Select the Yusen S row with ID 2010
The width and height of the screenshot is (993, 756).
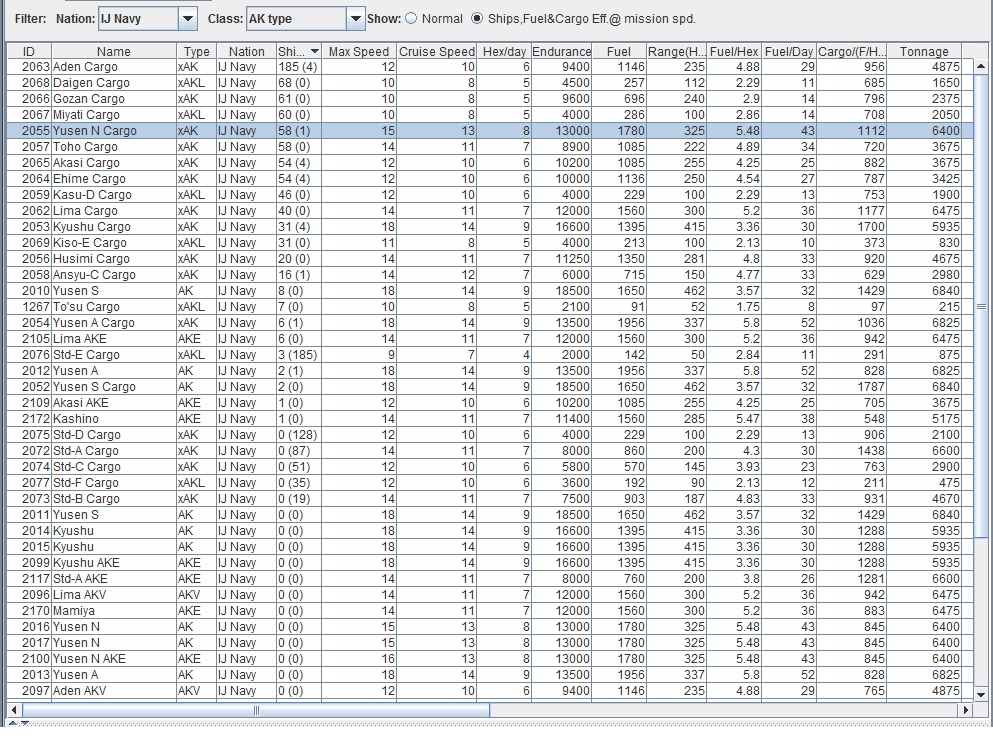coord(490,291)
